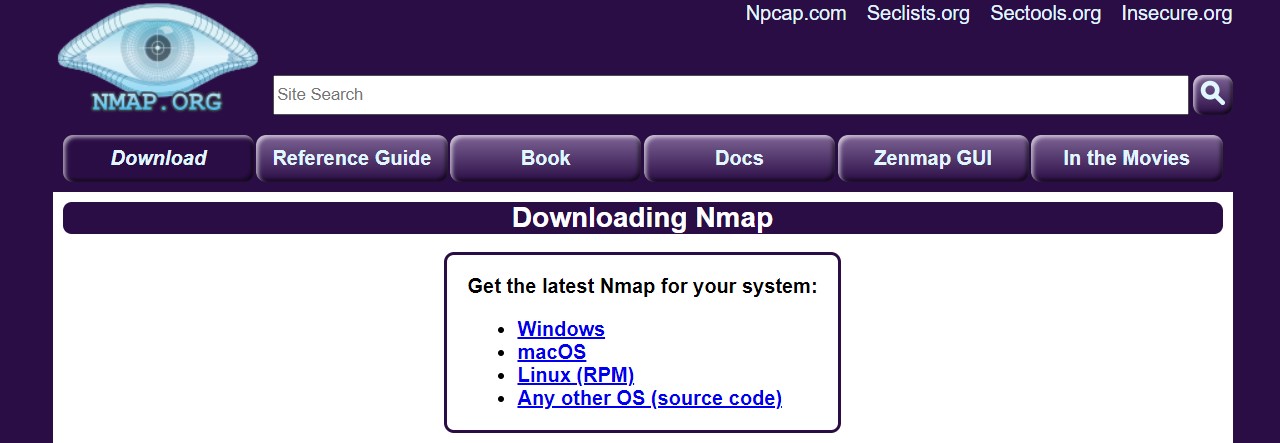Select the Zenmap GUI tab
Image resolution: width=1280 pixels, height=443 pixels.
point(933,158)
